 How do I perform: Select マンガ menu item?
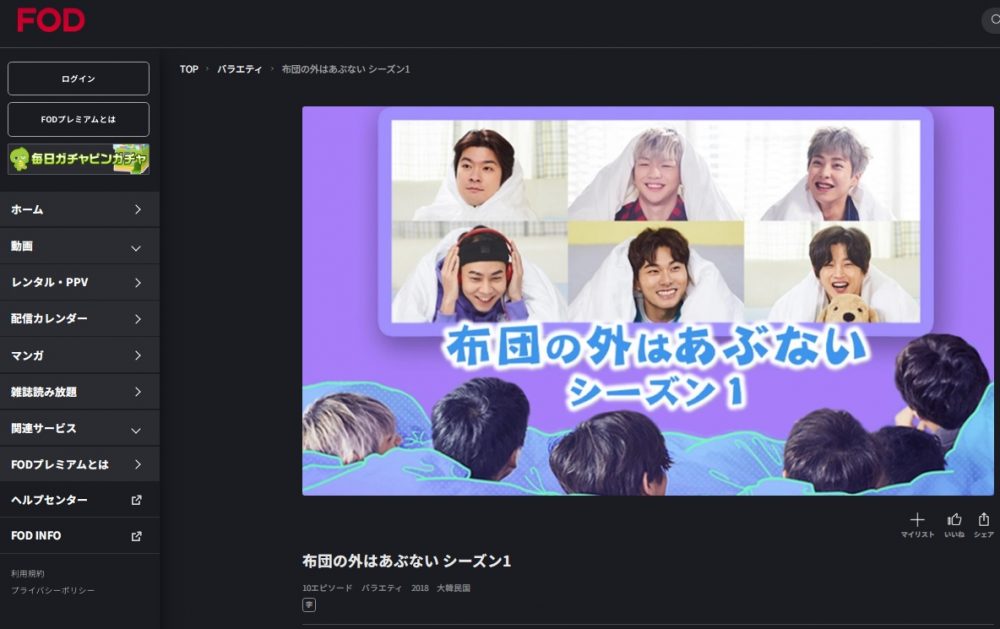pos(79,355)
